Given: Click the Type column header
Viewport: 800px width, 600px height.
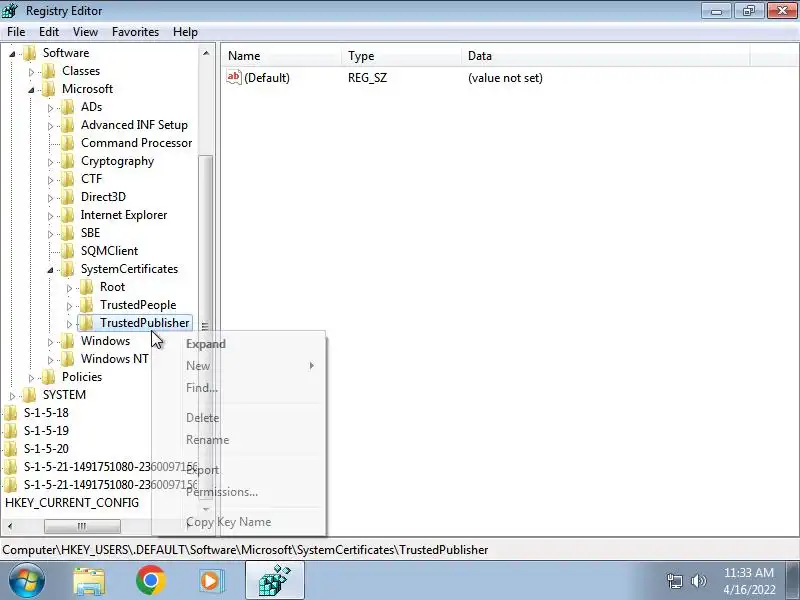Looking at the screenshot, I should [402, 56].
